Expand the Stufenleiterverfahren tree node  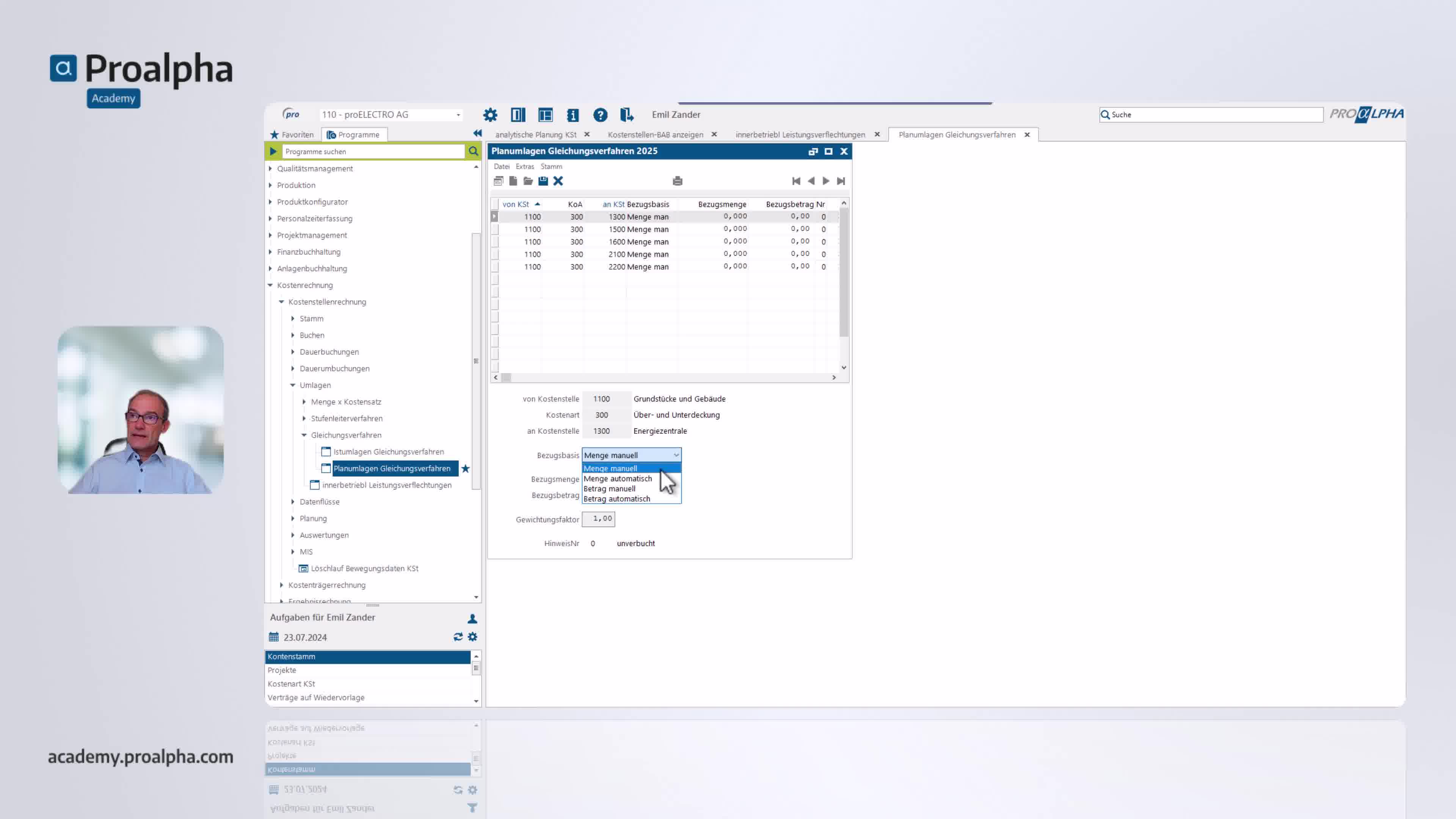pyautogui.click(x=304, y=418)
